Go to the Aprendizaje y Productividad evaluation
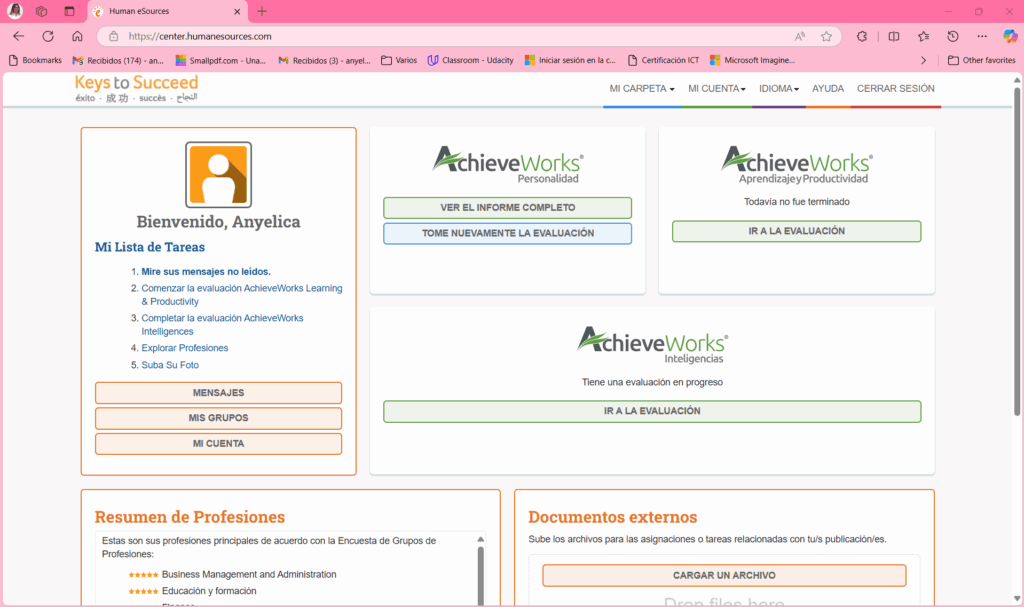Image resolution: width=1024 pixels, height=607 pixels. [796, 231]
